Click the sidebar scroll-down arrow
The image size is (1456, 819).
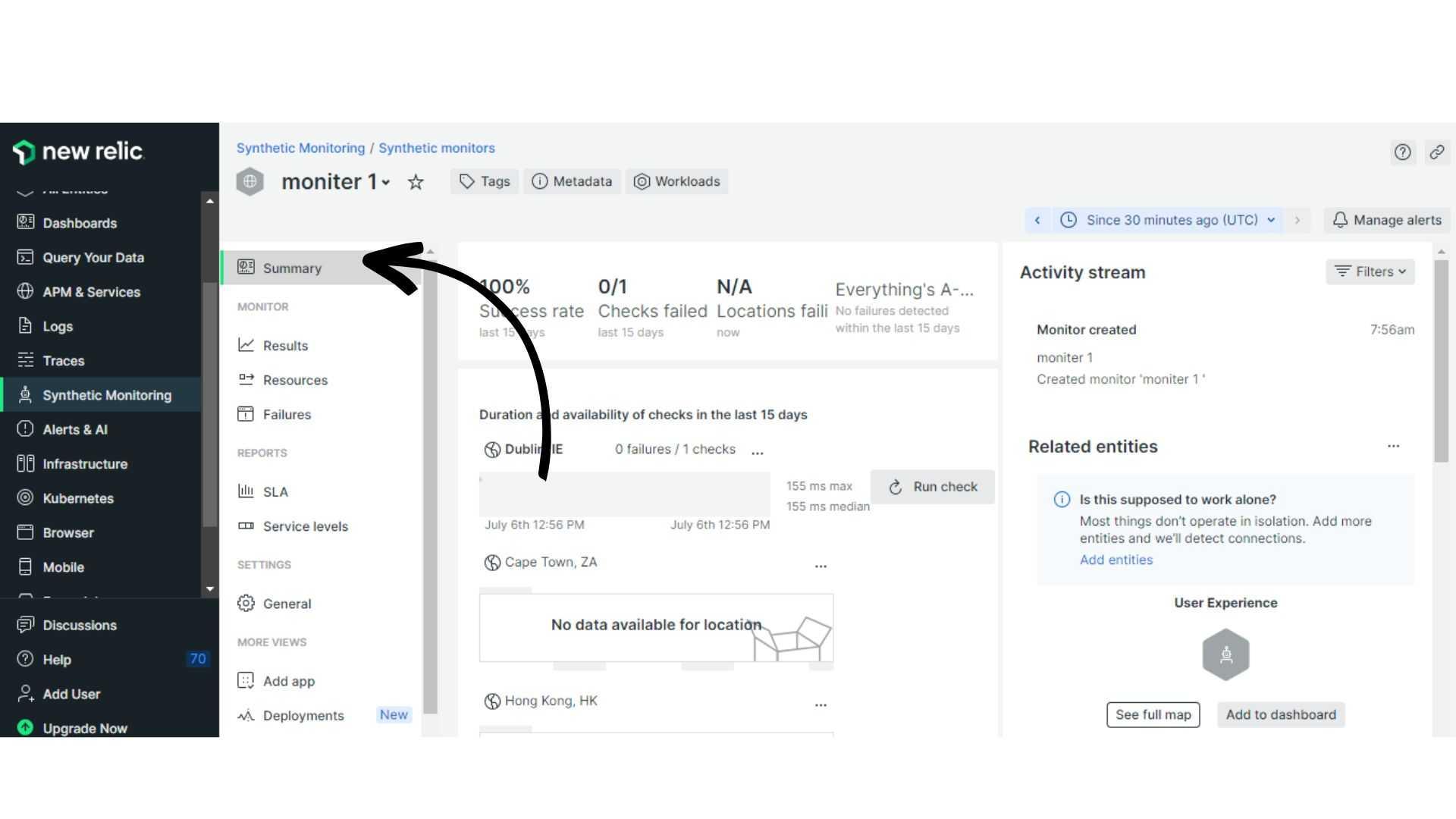pos(210,588)
